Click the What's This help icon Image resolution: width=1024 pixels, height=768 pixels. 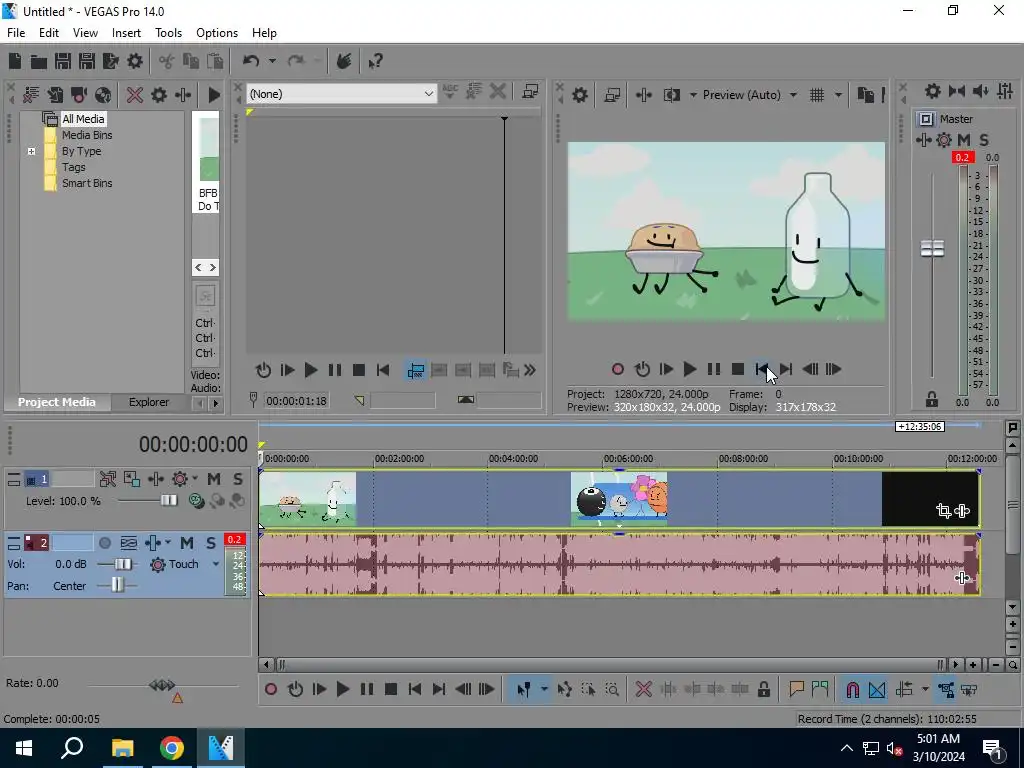(x=375, y=61)
